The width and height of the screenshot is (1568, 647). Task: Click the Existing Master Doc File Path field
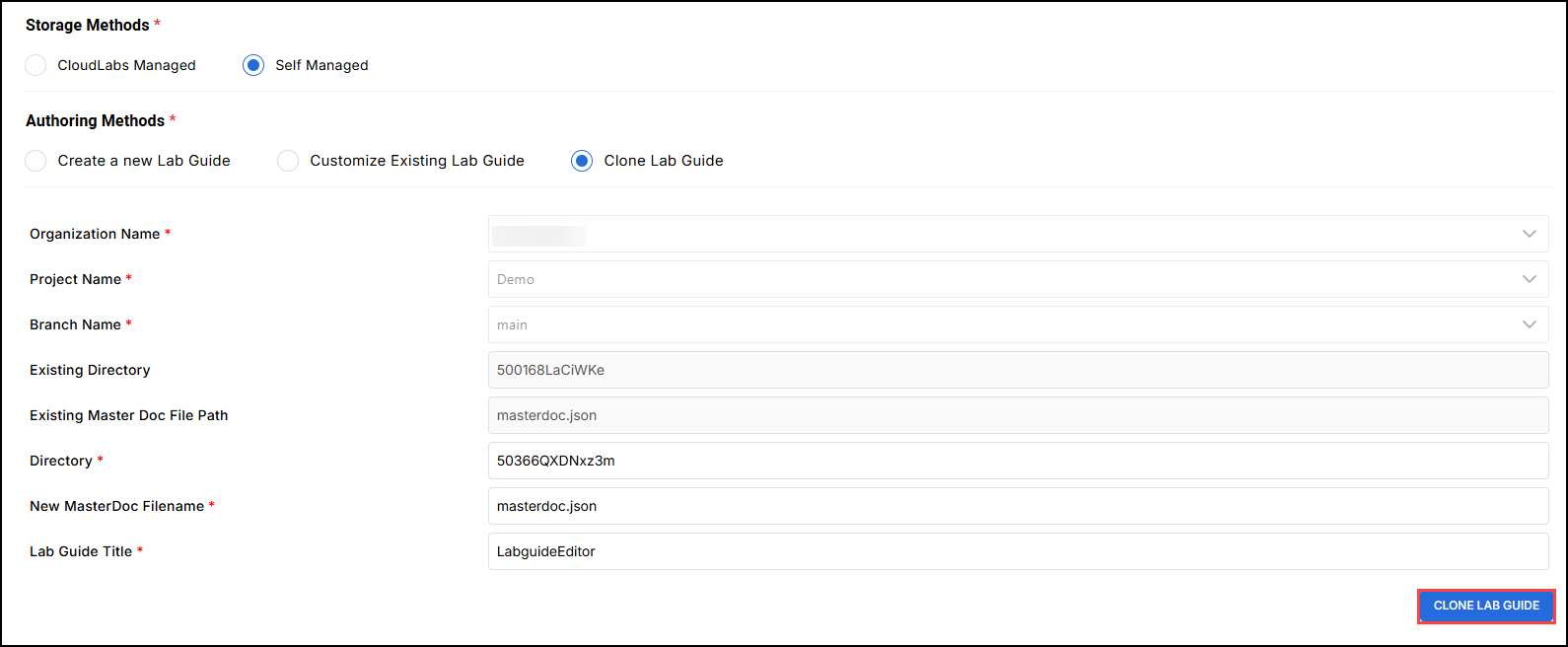[x=1018, y=415]
